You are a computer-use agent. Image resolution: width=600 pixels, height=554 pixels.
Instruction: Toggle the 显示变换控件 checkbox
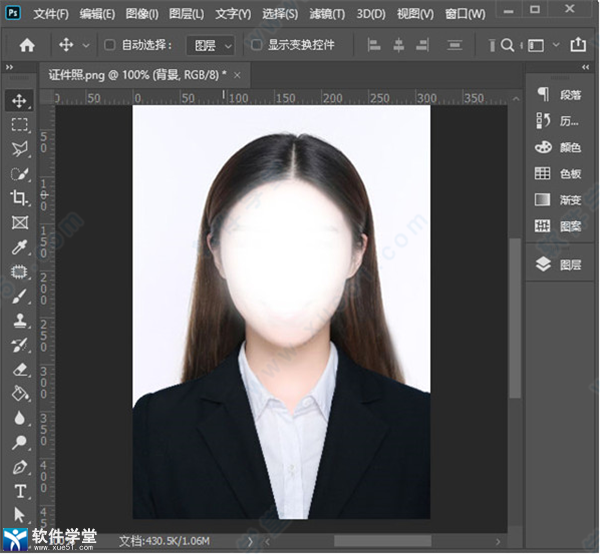pyautogui.click(x=256, y=45)
